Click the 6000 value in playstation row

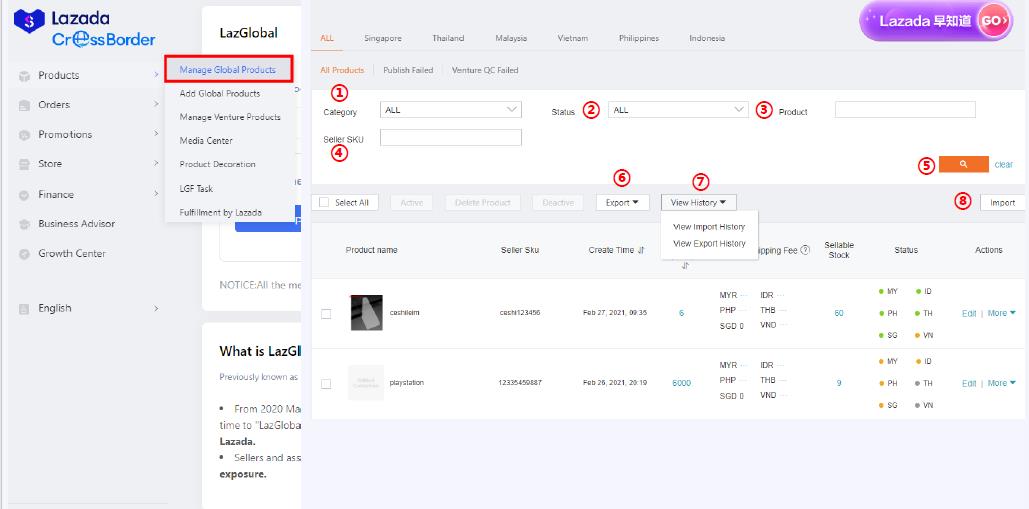pyautogui.click(x=681, y=384)
